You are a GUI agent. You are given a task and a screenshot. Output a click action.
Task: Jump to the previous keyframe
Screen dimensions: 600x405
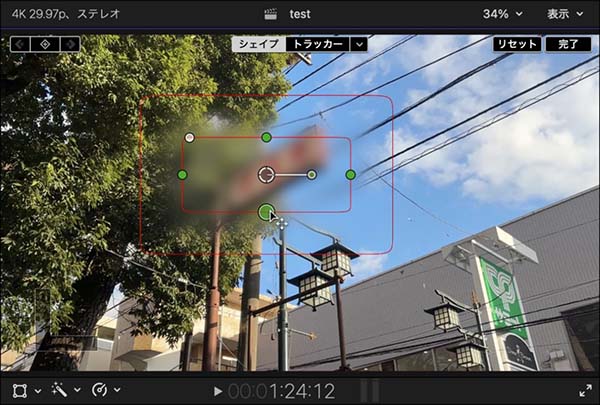(x=20, y=44)
